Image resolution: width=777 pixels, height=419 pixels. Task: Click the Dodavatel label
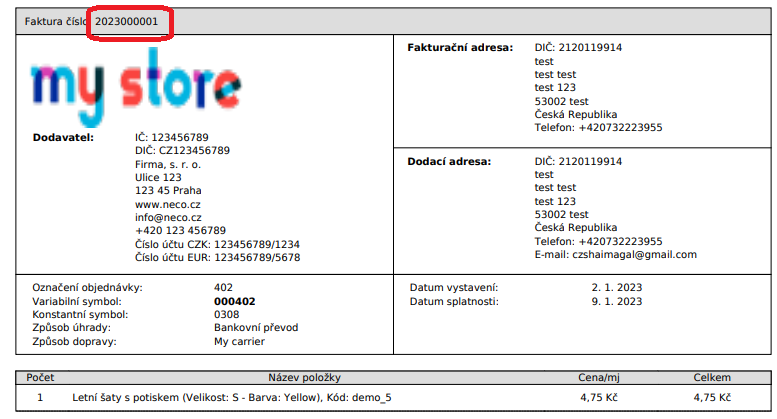pos(63,137)
